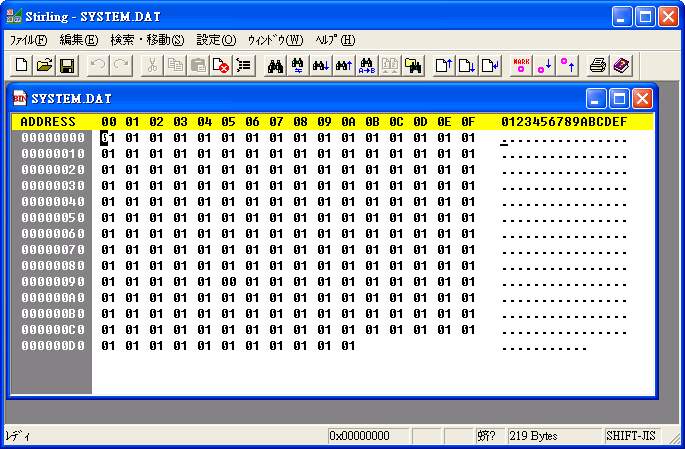
Task: Open the help book icon
Action: click(621, 65)
